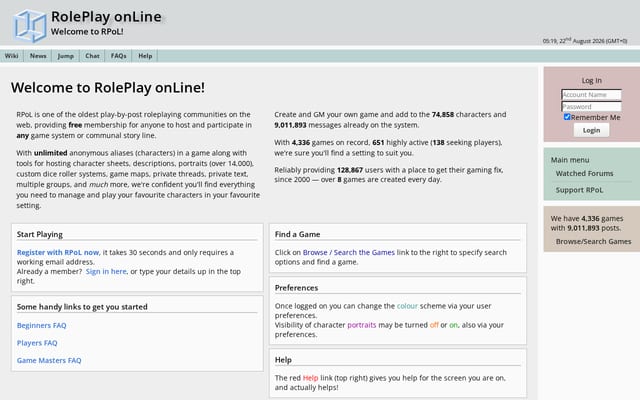This screenshot has width=640, height=400.
Task: Open the Help menu item
Action: [145, 56]
